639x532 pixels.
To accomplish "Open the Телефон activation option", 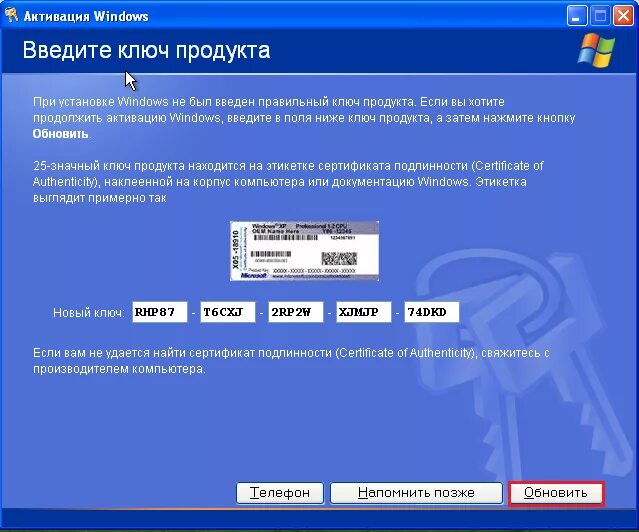I will coord(280,493).
